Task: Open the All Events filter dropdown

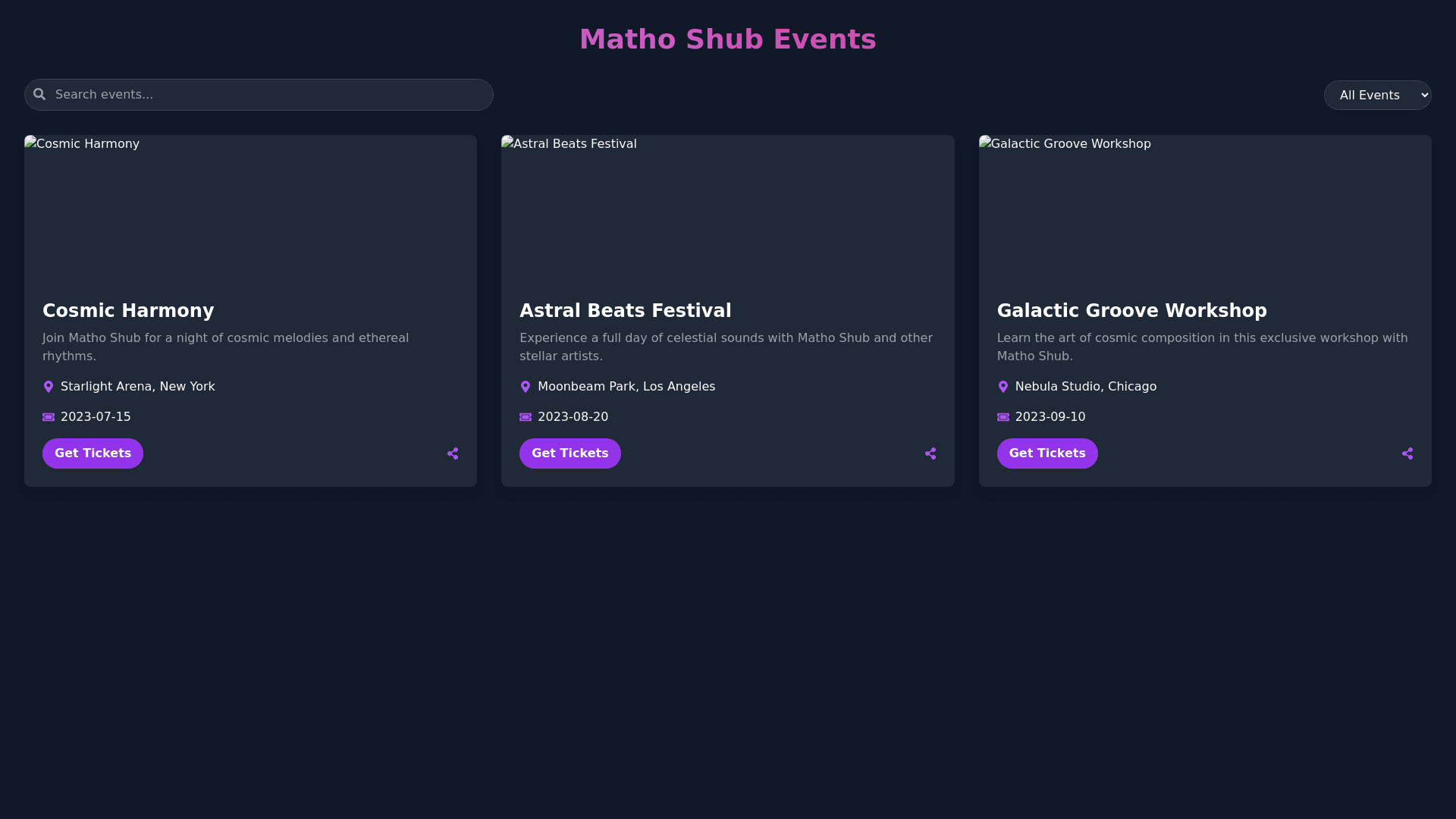Action: [x=1377, y=96]
